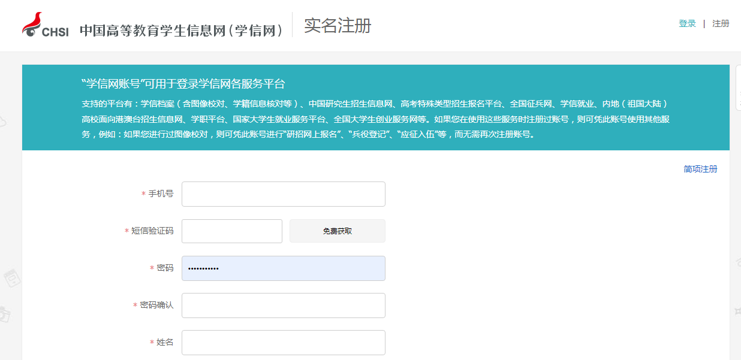Screen dimensions: 741x360
Task: Focus the 短信验证码 input field
Action: click(x=232, y=231)
